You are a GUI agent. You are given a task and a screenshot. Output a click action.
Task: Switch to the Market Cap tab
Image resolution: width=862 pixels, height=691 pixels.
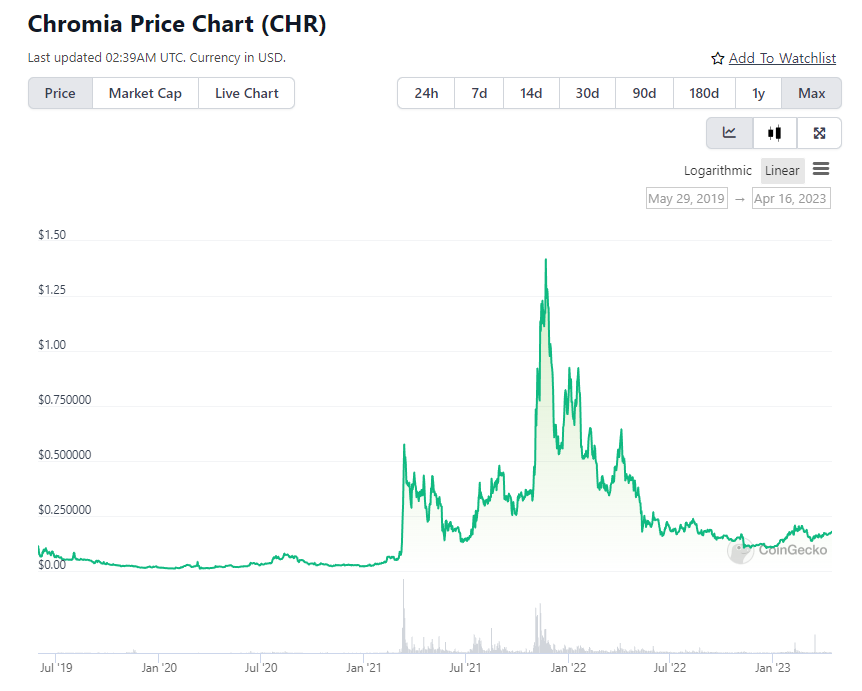[x=145, y=93]
